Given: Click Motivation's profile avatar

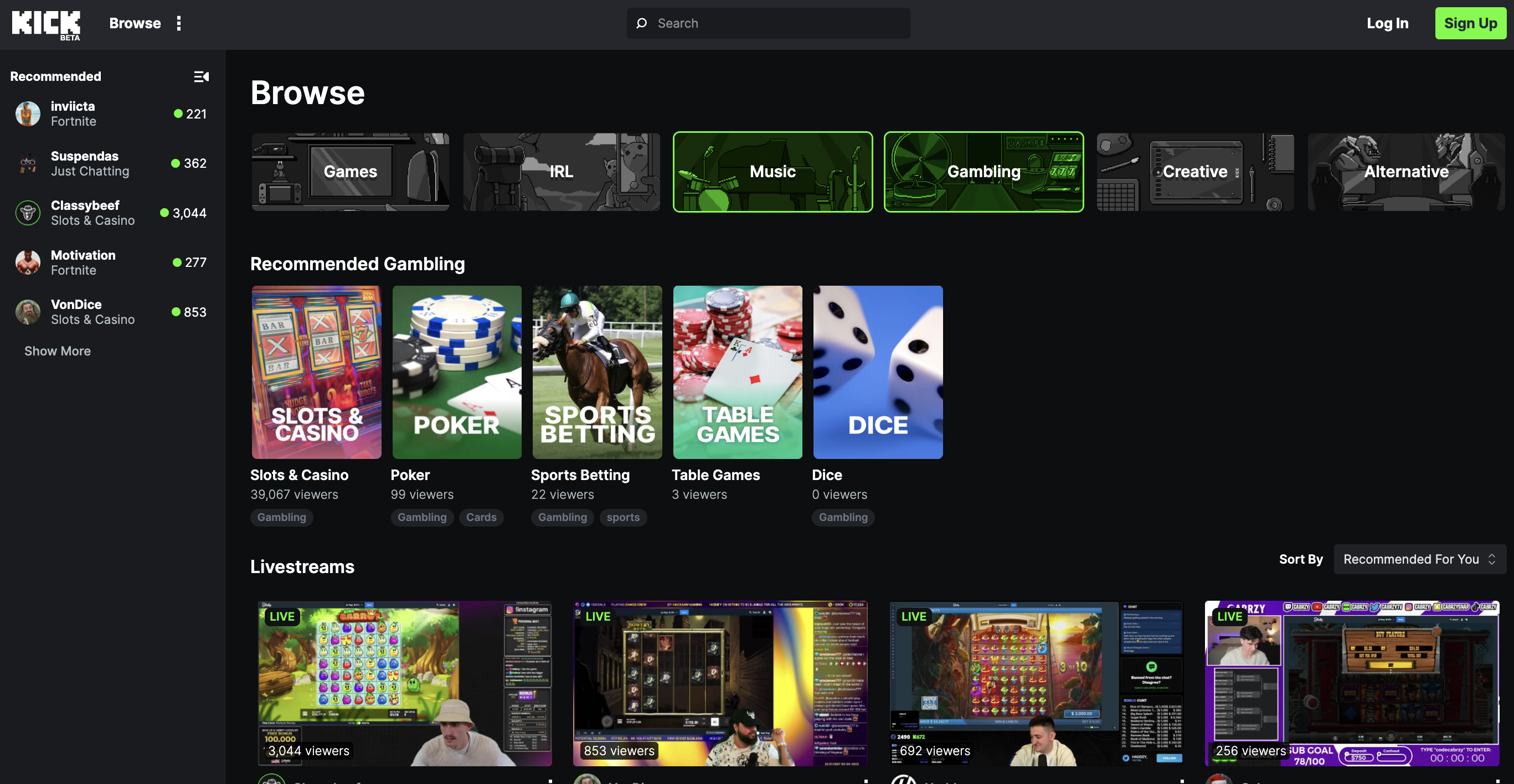Looking at the screenshot, I should point(28,262).
